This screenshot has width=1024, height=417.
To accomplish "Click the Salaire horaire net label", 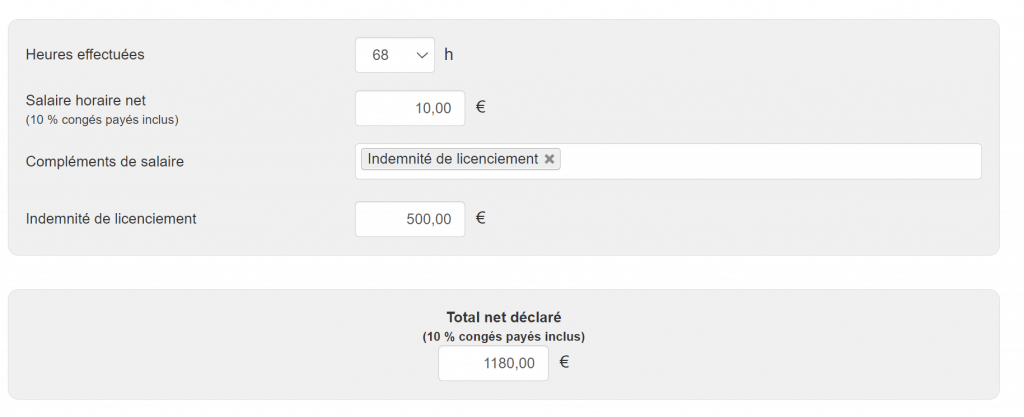I will pyautogui.click(x=86, y=100).
